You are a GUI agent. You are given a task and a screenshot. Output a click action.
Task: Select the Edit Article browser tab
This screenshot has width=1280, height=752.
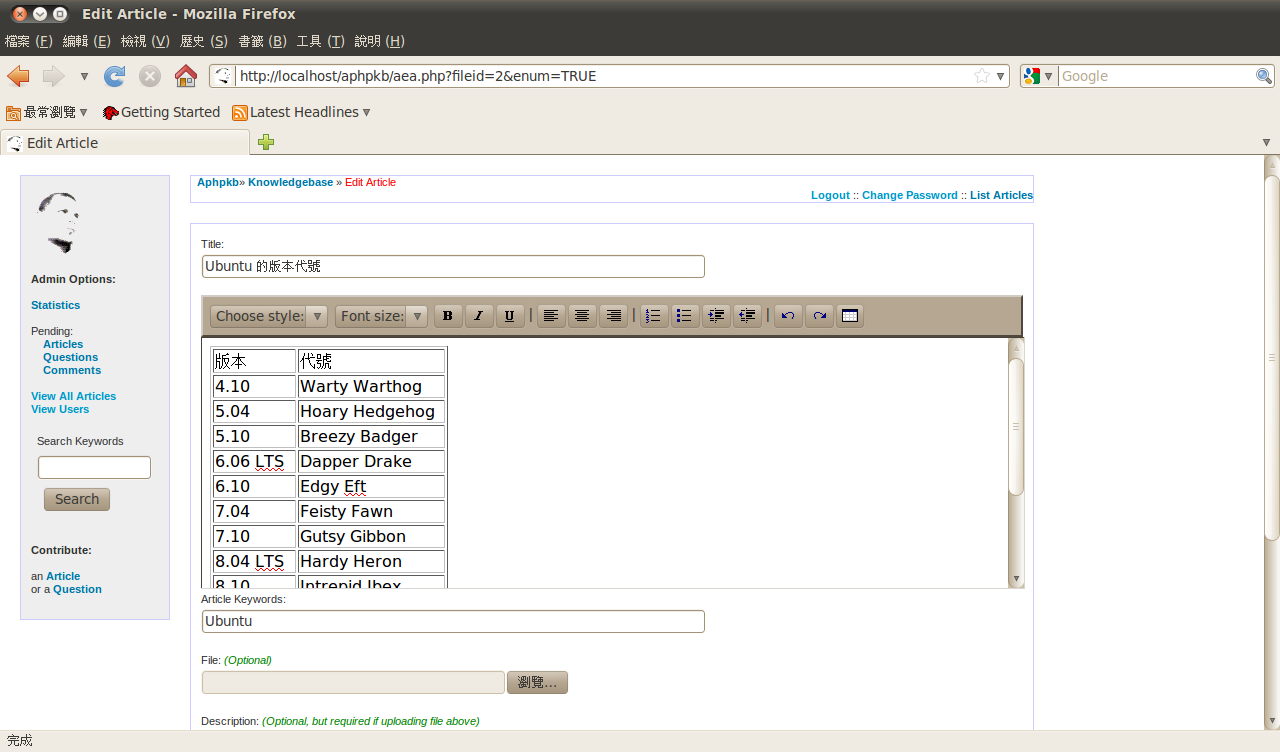[x=125, y=142]
